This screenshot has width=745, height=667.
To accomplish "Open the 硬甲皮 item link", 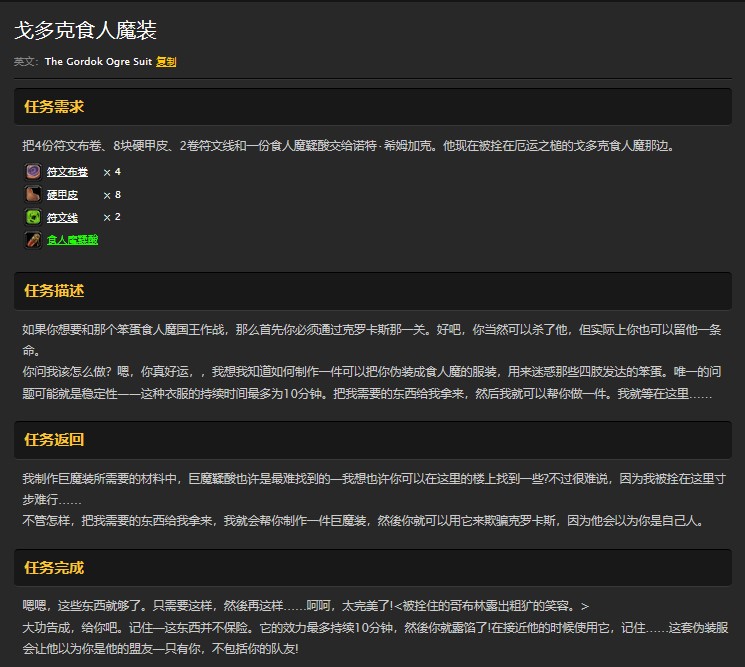I will click(62, 195).
